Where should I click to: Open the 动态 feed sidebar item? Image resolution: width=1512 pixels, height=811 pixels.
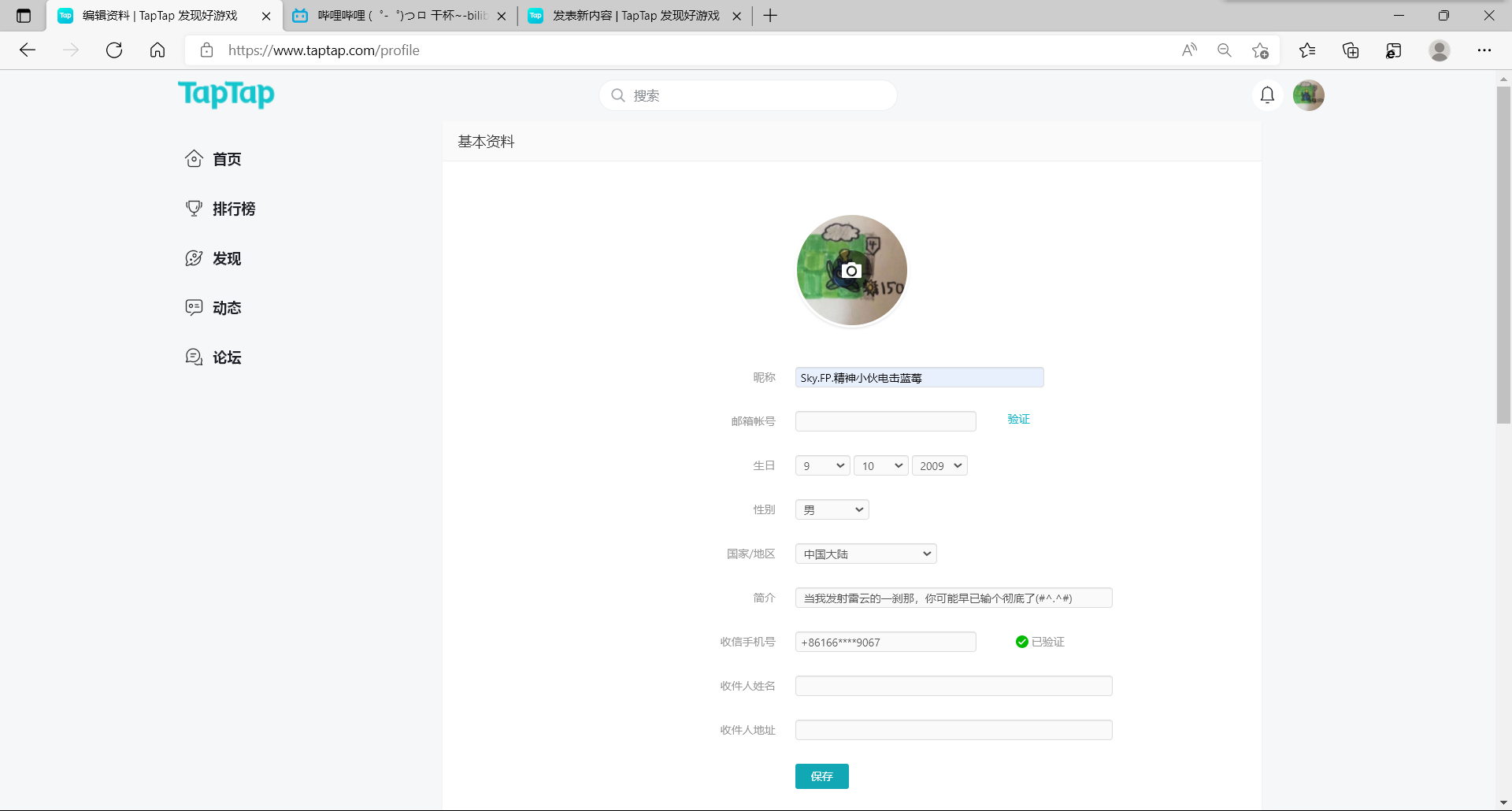click(213, 308)
